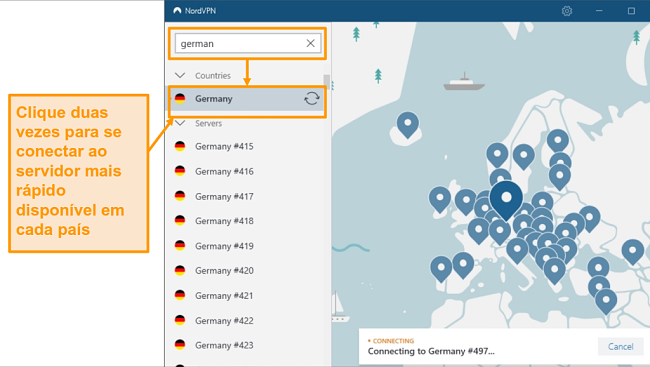
Task: Click the scrollbar thumb of the server list
Action: (327, 82)
